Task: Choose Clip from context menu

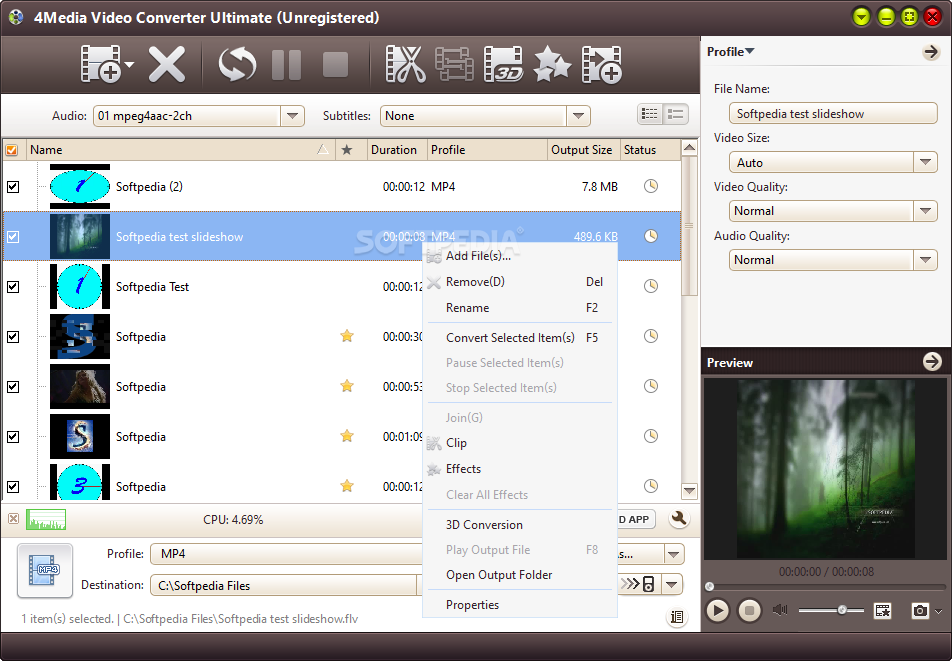Action: [x=520, y=443]
